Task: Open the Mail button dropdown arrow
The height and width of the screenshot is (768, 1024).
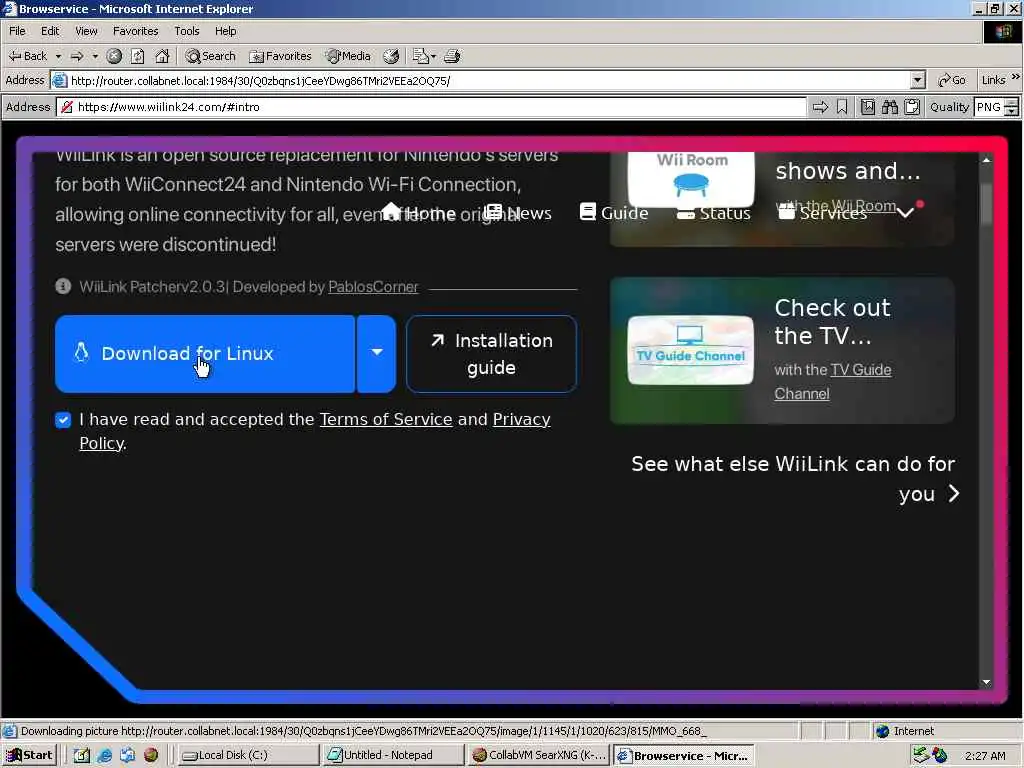Action: (x=433, y=56)
